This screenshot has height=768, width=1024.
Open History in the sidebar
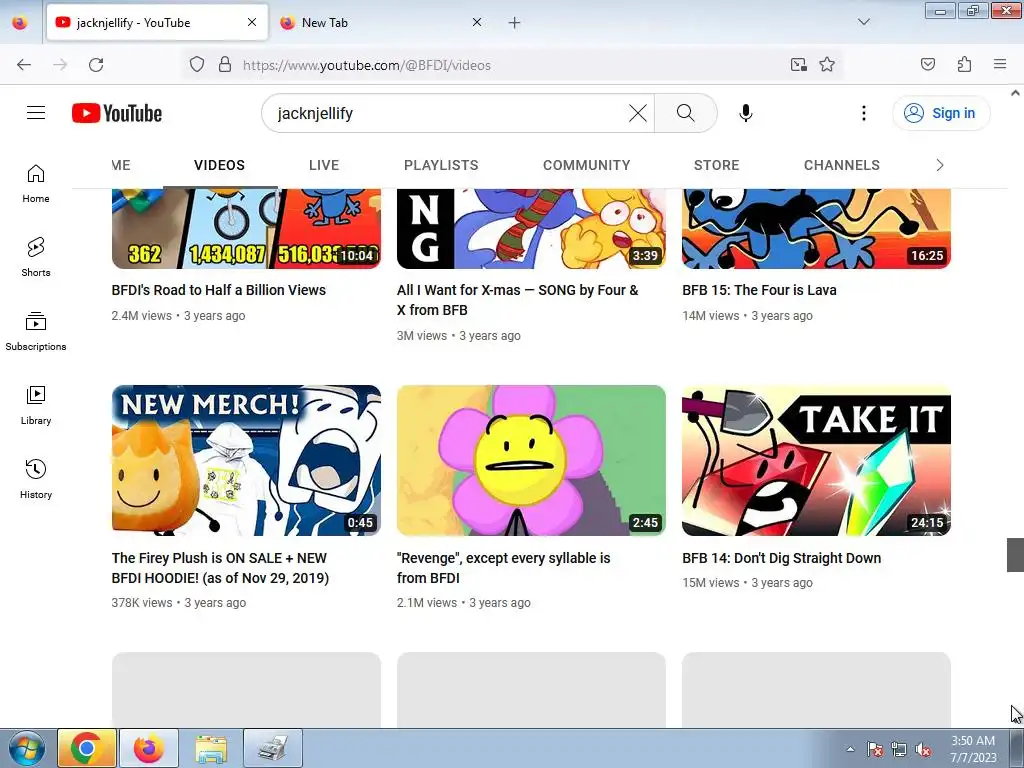[36, 479]
